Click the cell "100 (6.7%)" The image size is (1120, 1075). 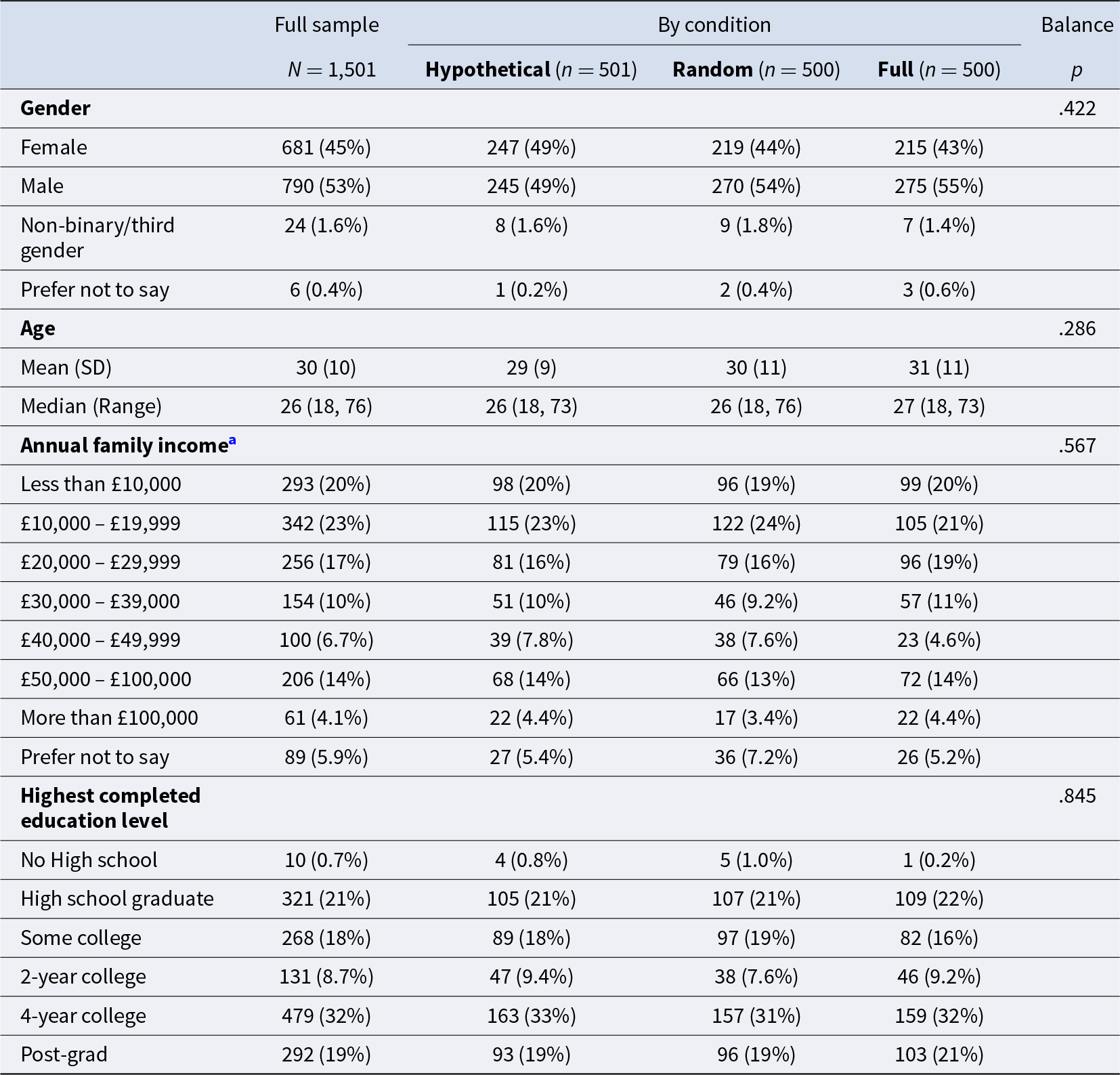pos(326,640)
